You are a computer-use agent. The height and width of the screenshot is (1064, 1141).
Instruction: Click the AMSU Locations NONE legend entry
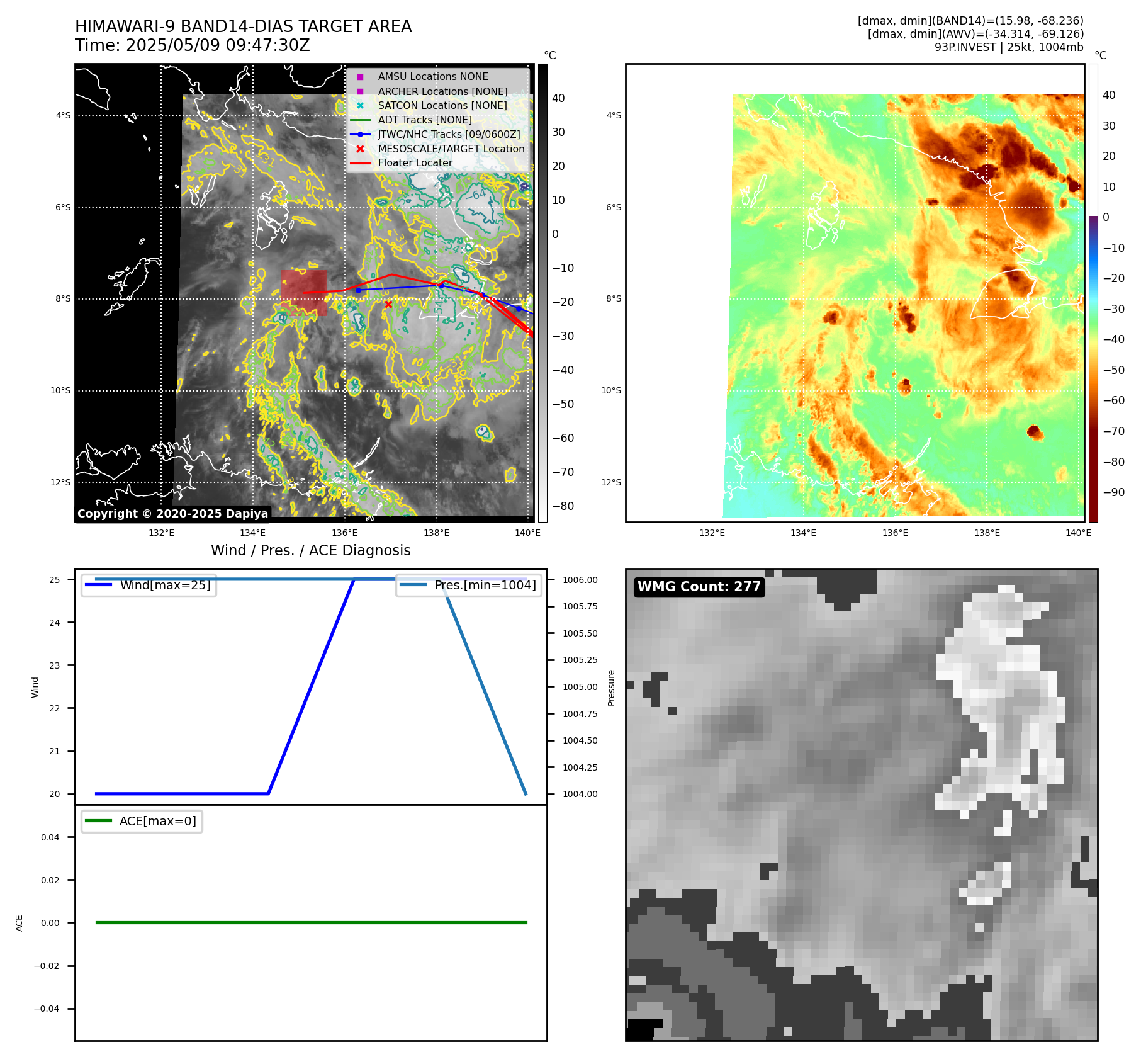[433, 76]
